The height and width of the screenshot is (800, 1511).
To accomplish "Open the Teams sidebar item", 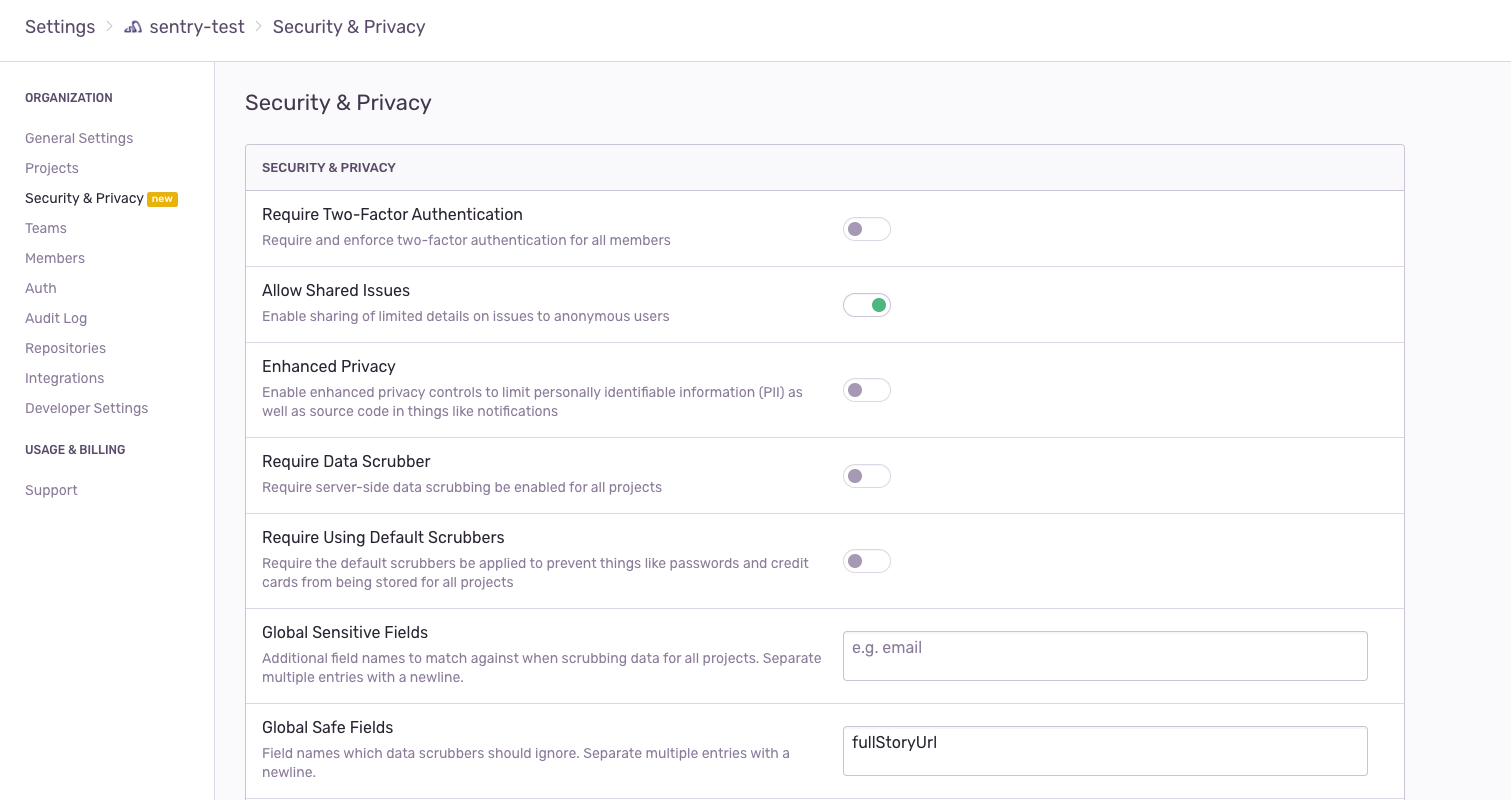I will [x=46, y=228].
